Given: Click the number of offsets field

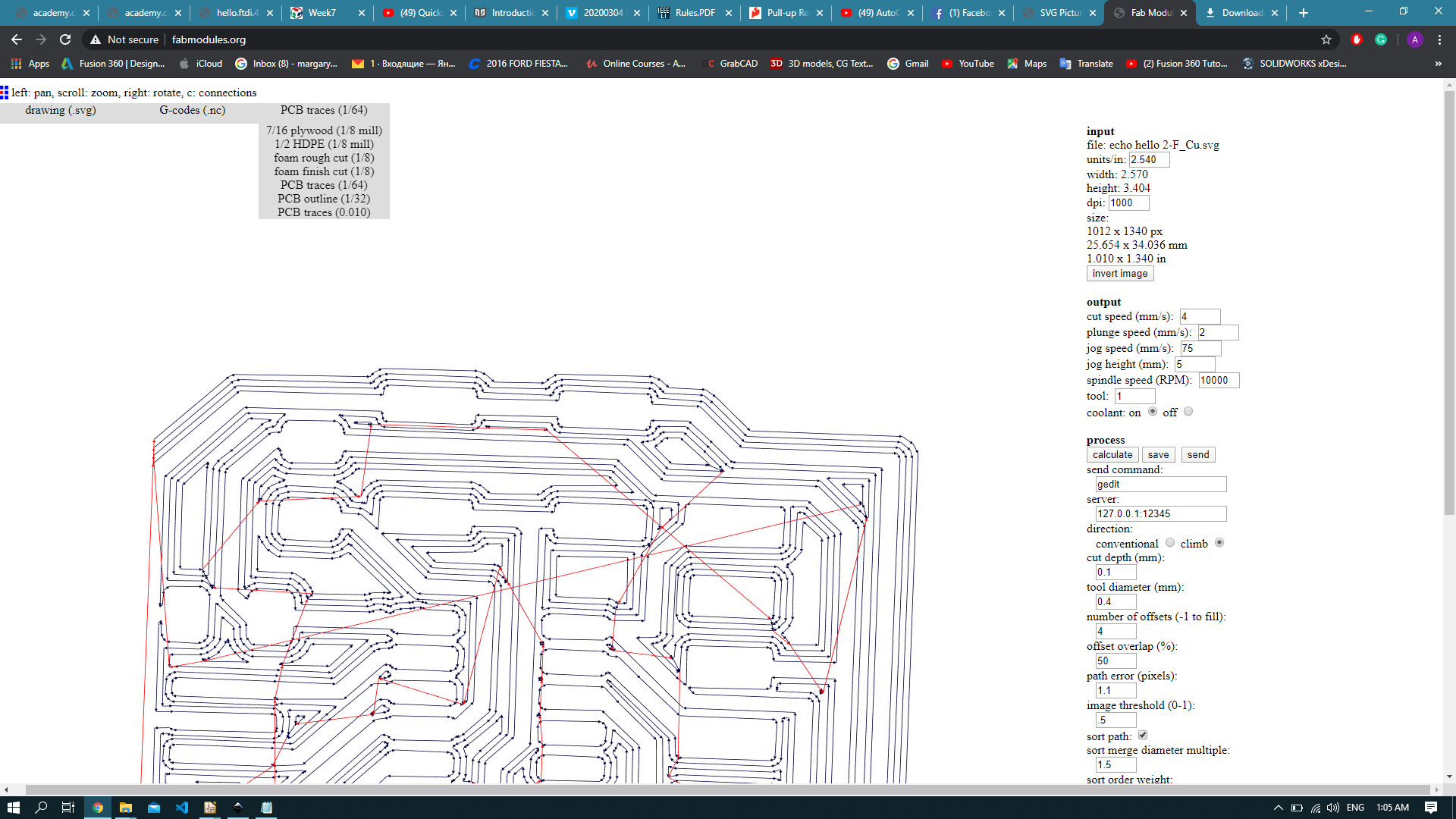Looking at the screenshot, I should 1116,632.
